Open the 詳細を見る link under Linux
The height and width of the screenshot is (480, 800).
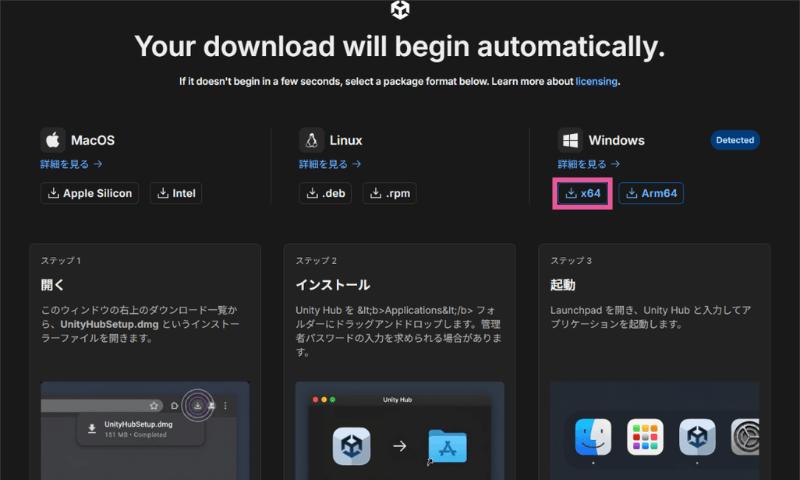(330, 164)
